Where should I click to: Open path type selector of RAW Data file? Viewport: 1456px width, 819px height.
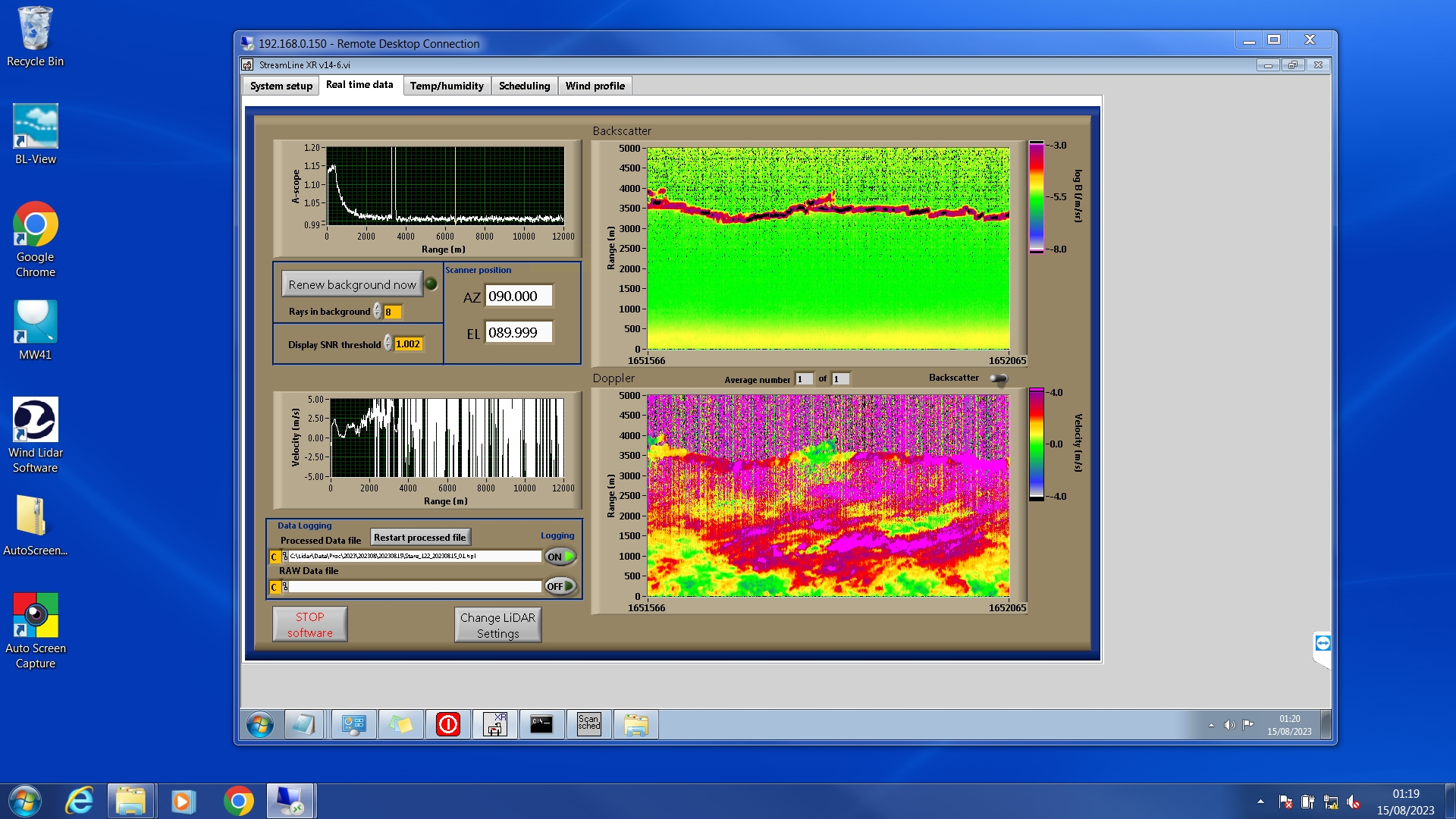click(274, 587)
